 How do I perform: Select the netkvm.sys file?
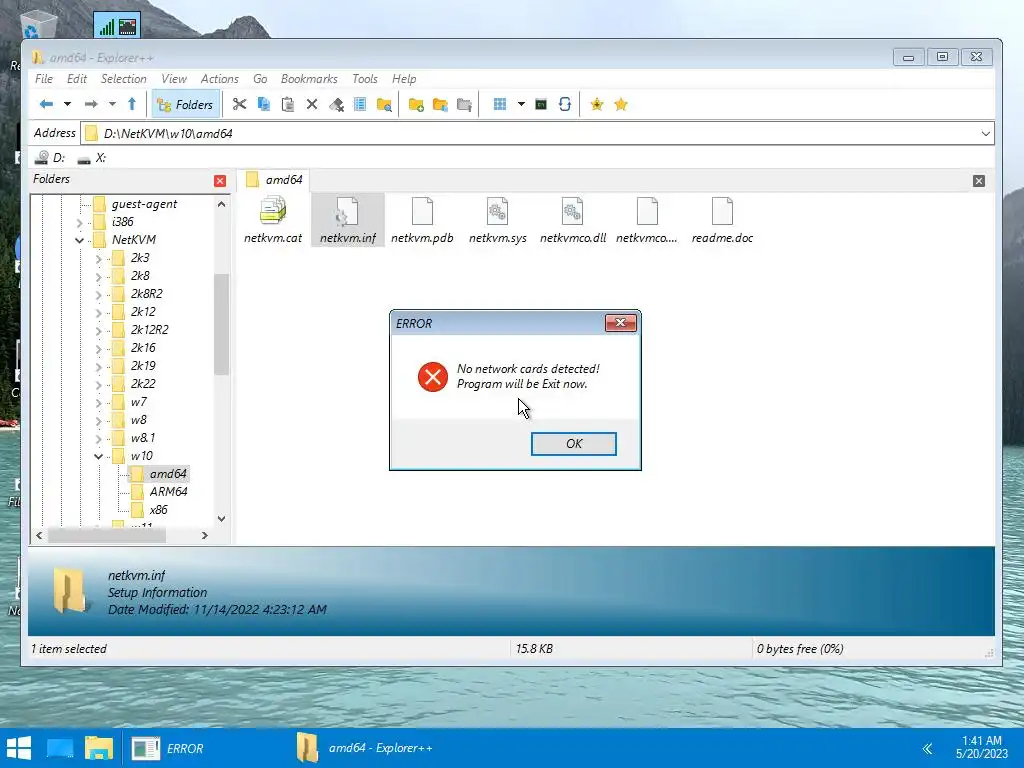coord(498,221)
